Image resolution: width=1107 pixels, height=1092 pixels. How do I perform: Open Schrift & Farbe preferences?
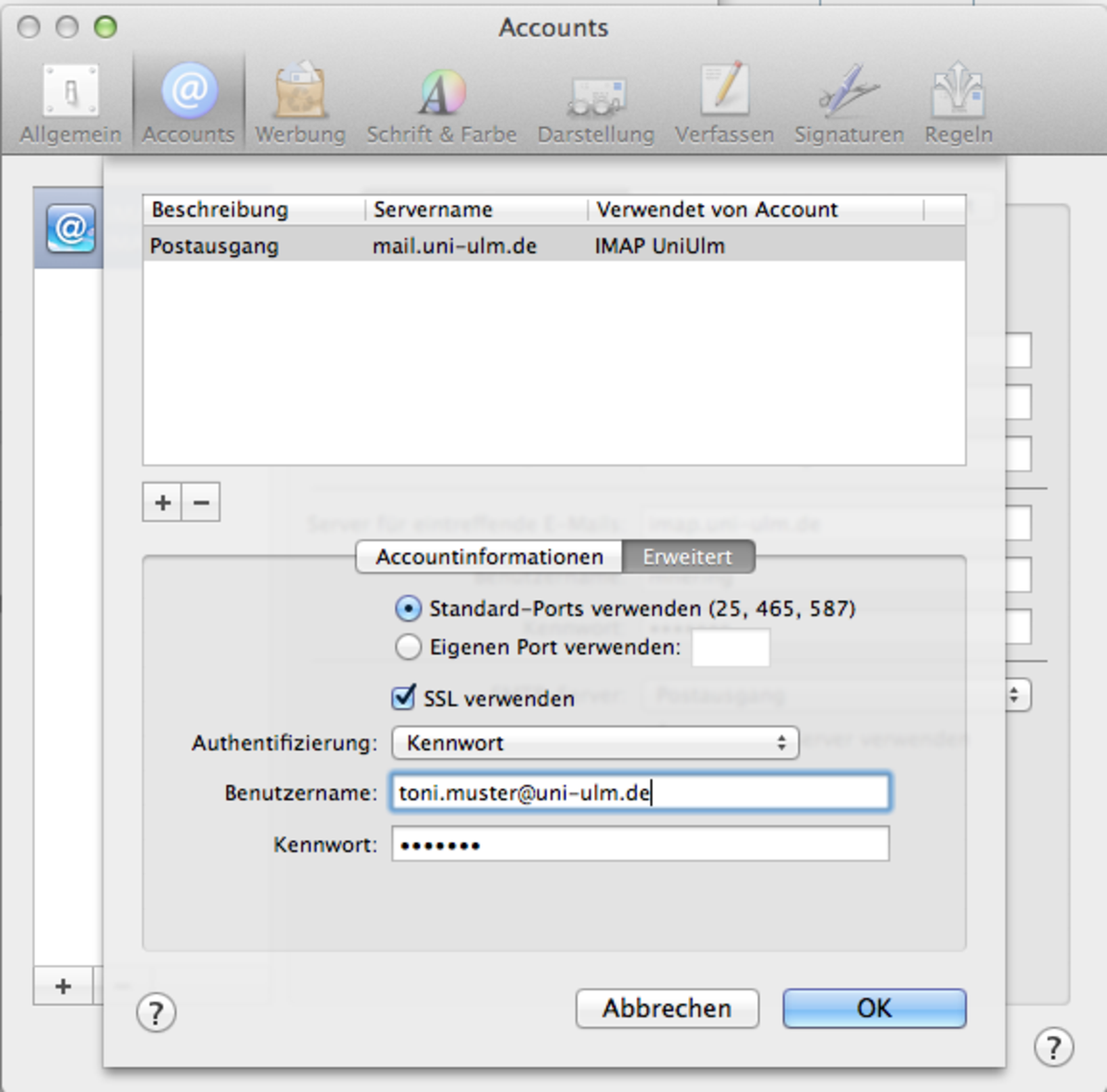point(441,103)
